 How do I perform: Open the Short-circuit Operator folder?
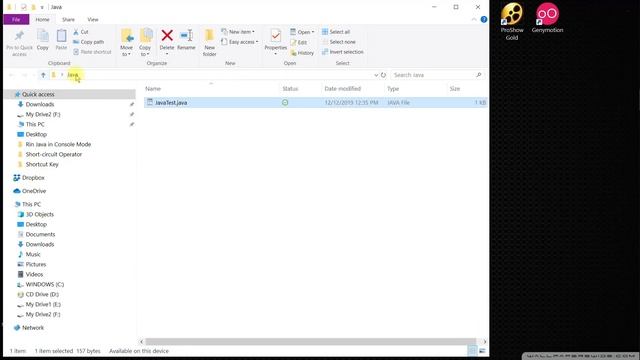pos(53,154)
